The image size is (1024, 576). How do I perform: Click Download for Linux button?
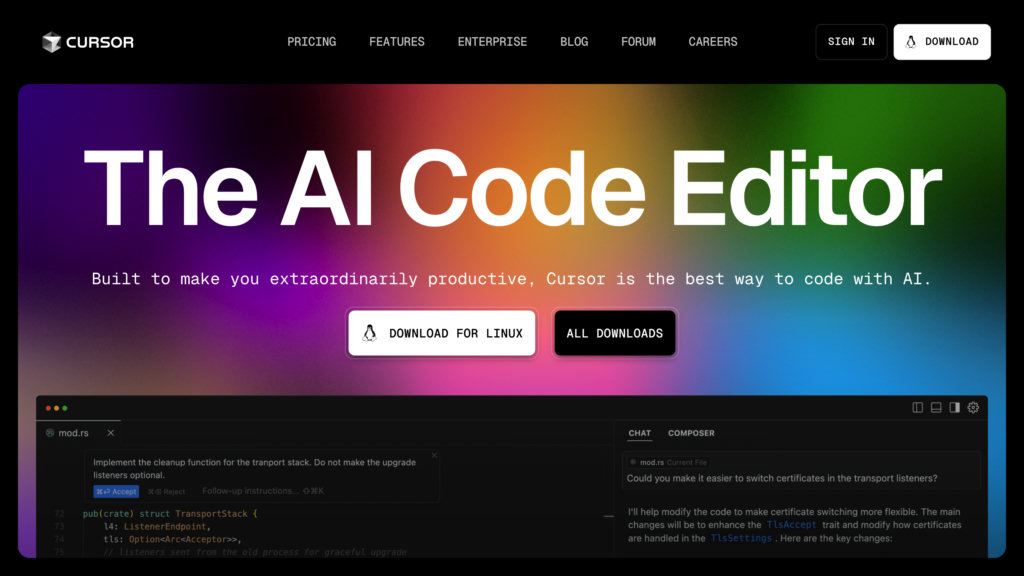[441, 333]
